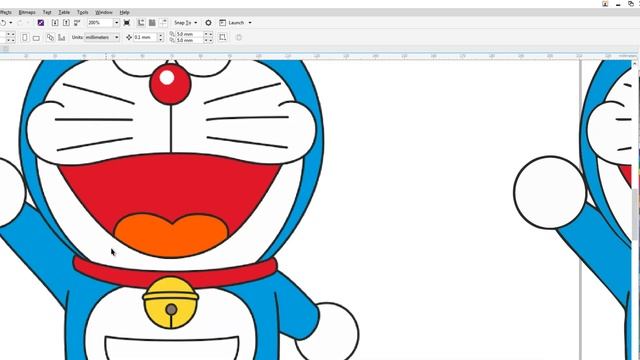Select Portrait page orientation
The image size is (640, 360).
coord(25,38)
